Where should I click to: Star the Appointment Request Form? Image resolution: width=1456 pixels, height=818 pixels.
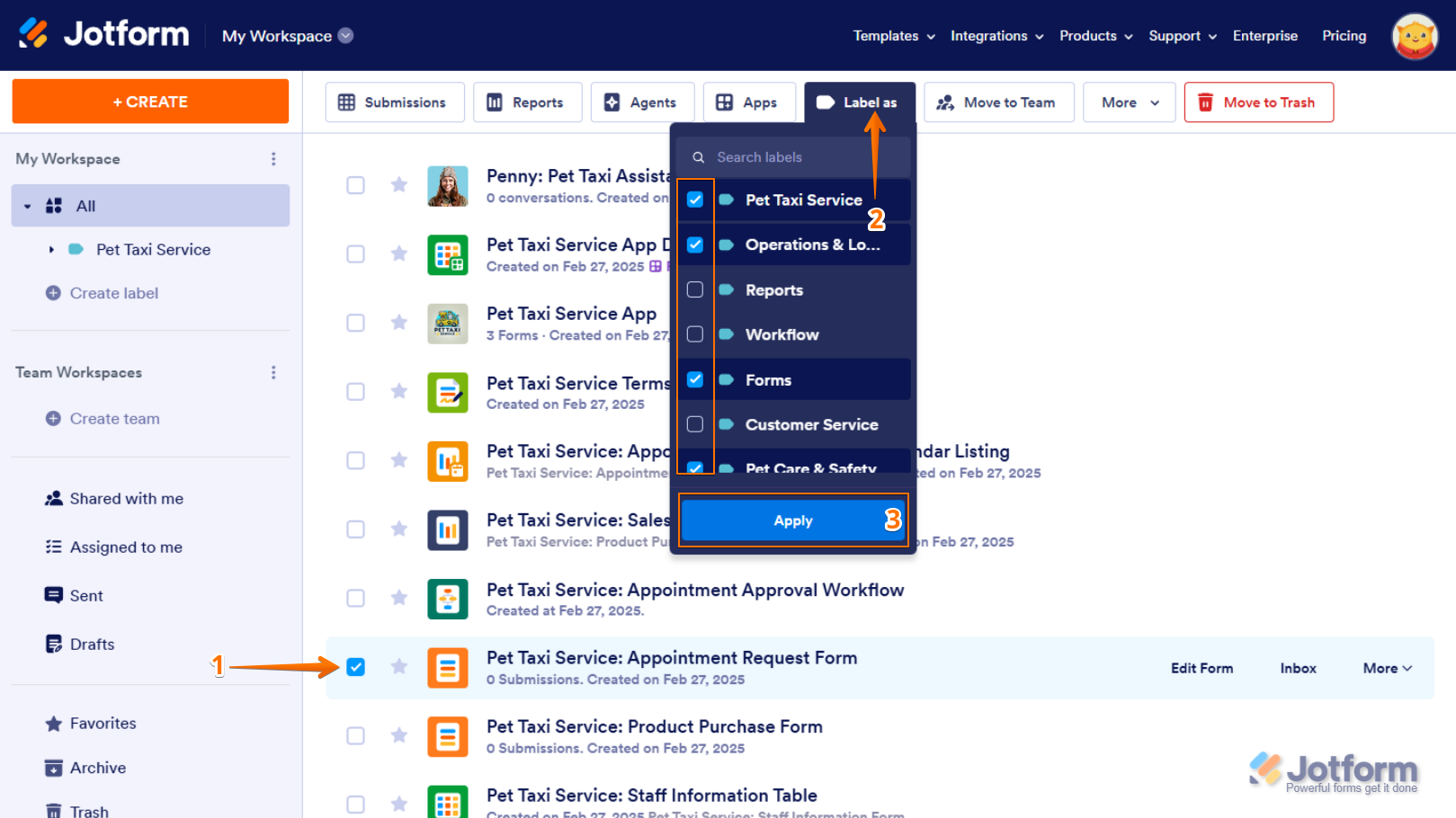(x=399, y=666)
